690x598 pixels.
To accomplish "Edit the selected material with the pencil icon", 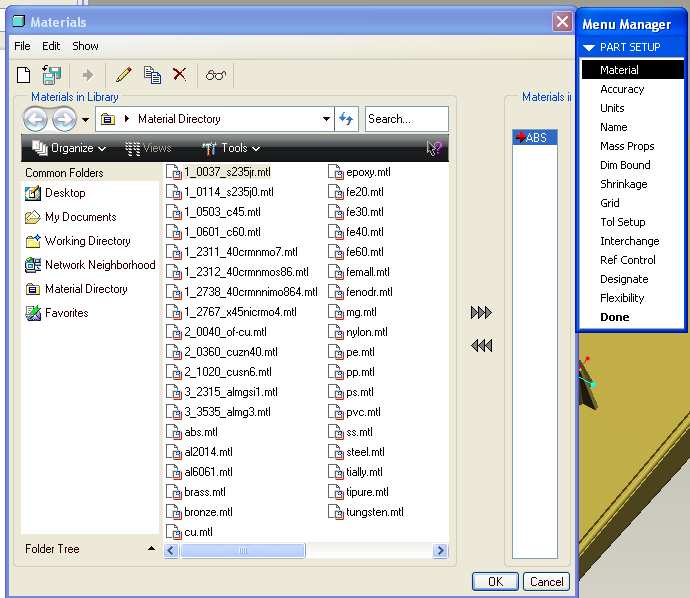I will click(124, 74).
